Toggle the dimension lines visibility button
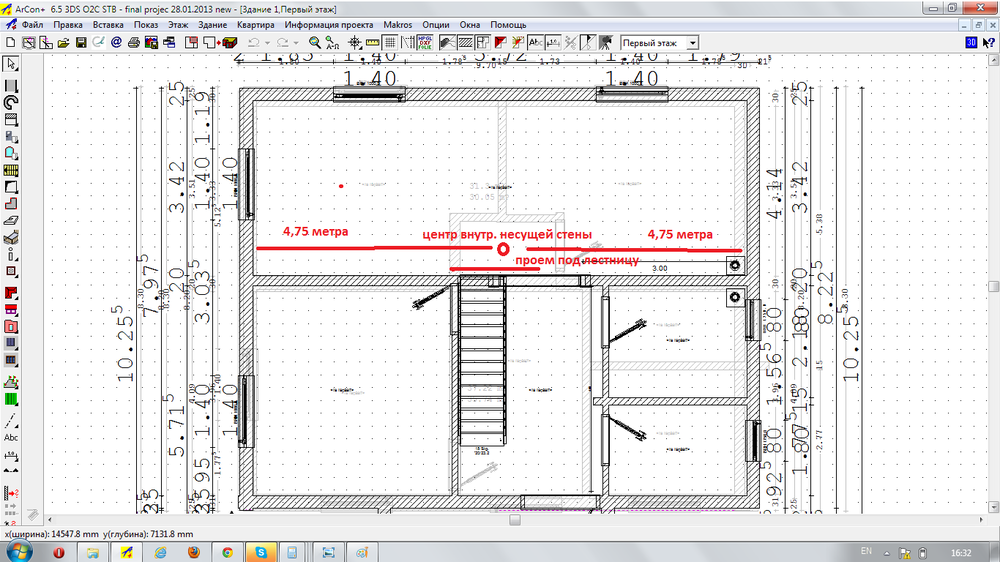 click(x=553, y=43)
